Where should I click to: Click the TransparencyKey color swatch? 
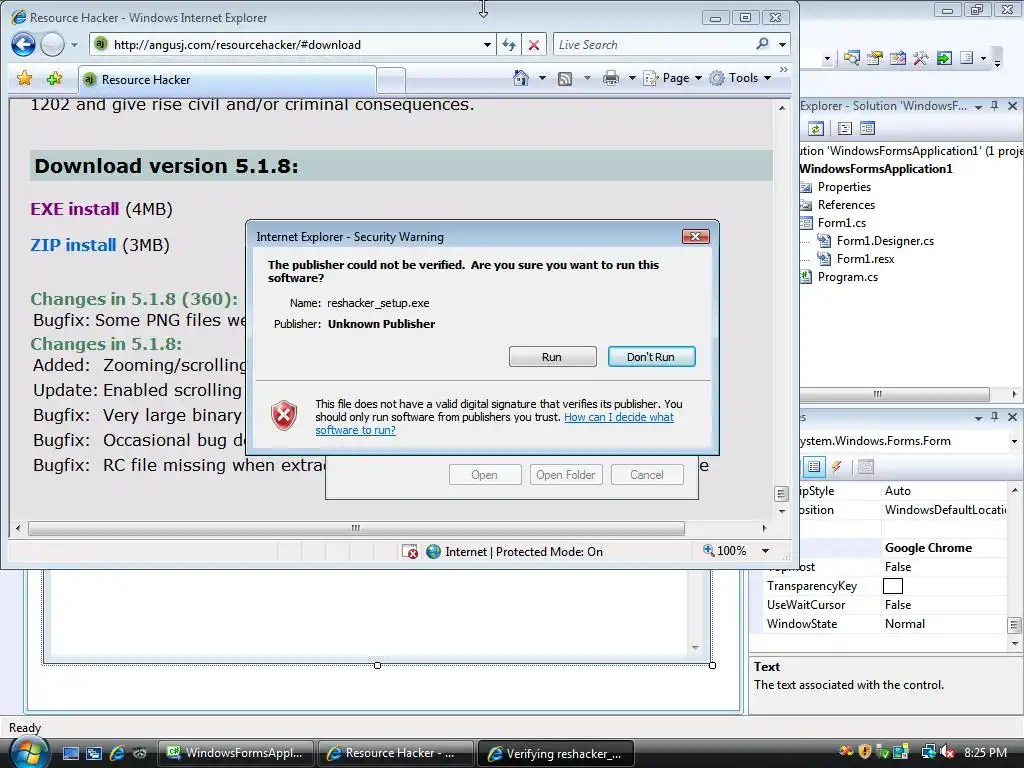click(x=892, y=586)
